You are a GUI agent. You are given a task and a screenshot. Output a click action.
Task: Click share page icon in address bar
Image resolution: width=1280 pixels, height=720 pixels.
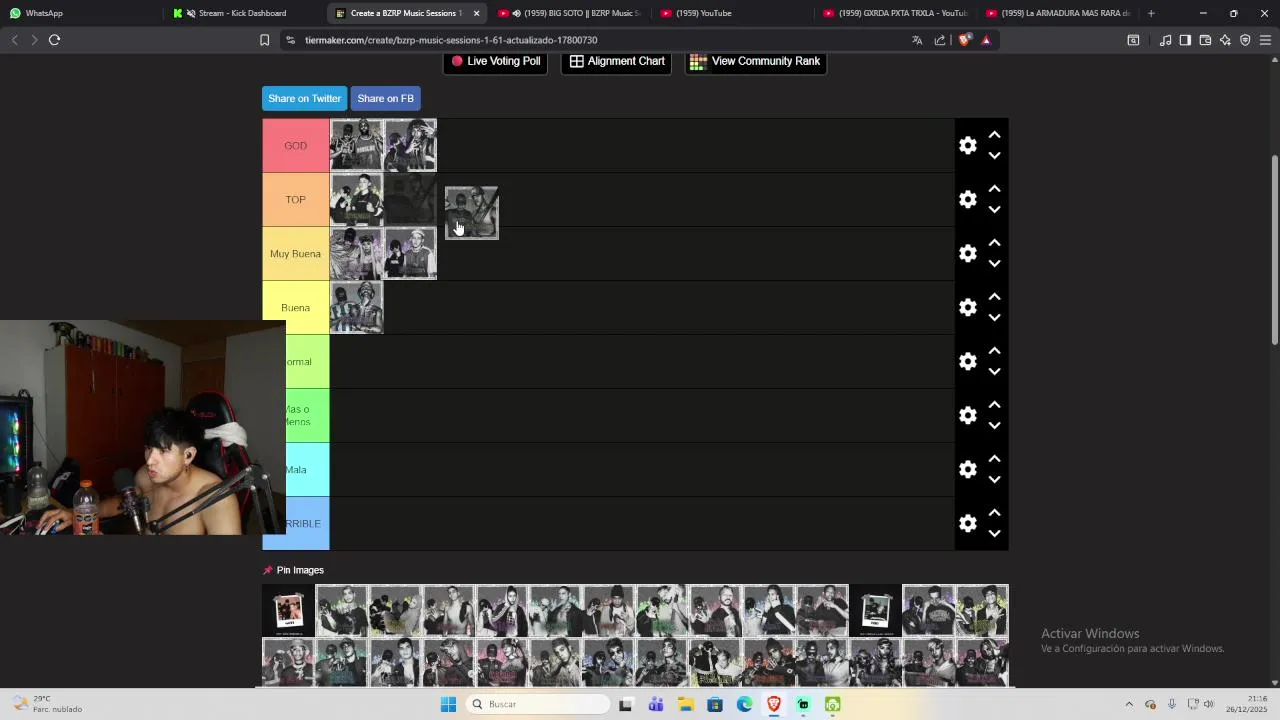(940, 40)
